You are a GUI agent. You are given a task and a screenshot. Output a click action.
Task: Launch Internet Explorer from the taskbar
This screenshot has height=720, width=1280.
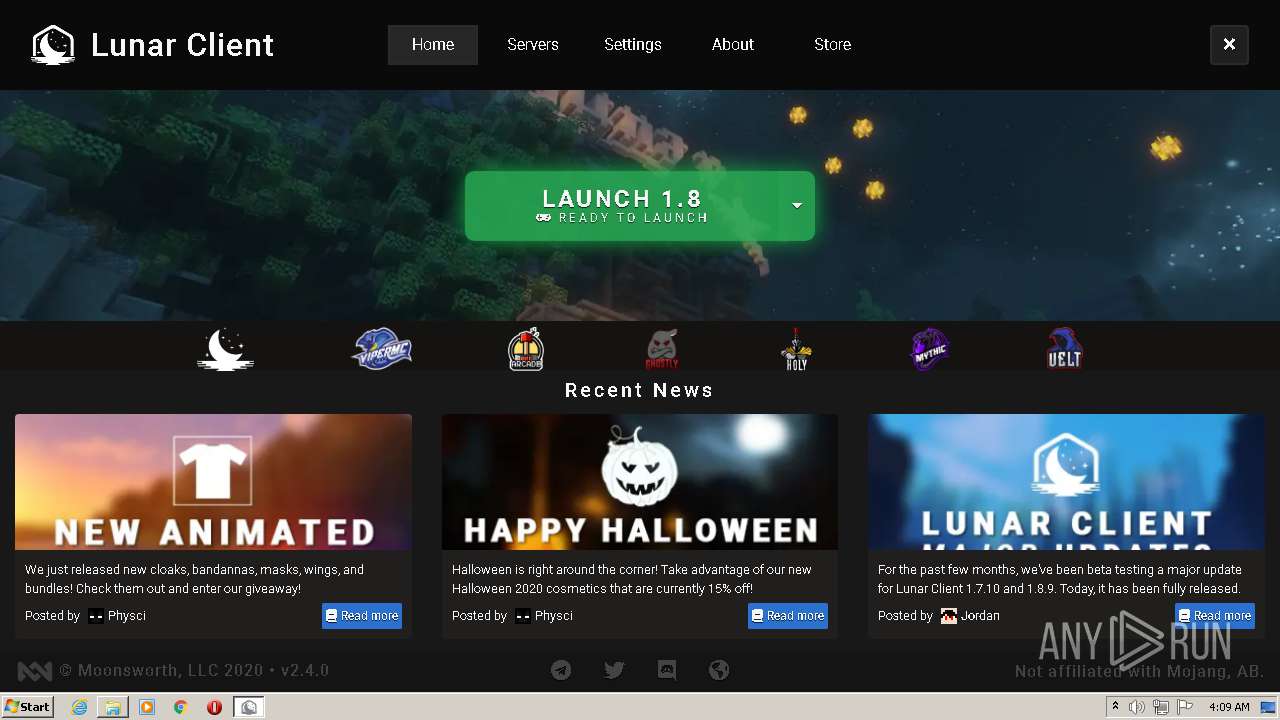point(79,707)
